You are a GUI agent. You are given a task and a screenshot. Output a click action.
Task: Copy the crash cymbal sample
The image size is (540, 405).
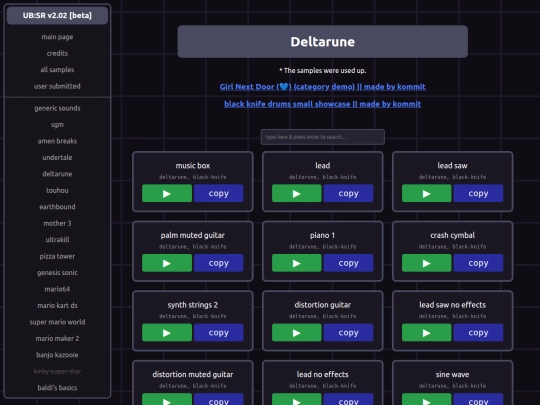pos(478,263)
